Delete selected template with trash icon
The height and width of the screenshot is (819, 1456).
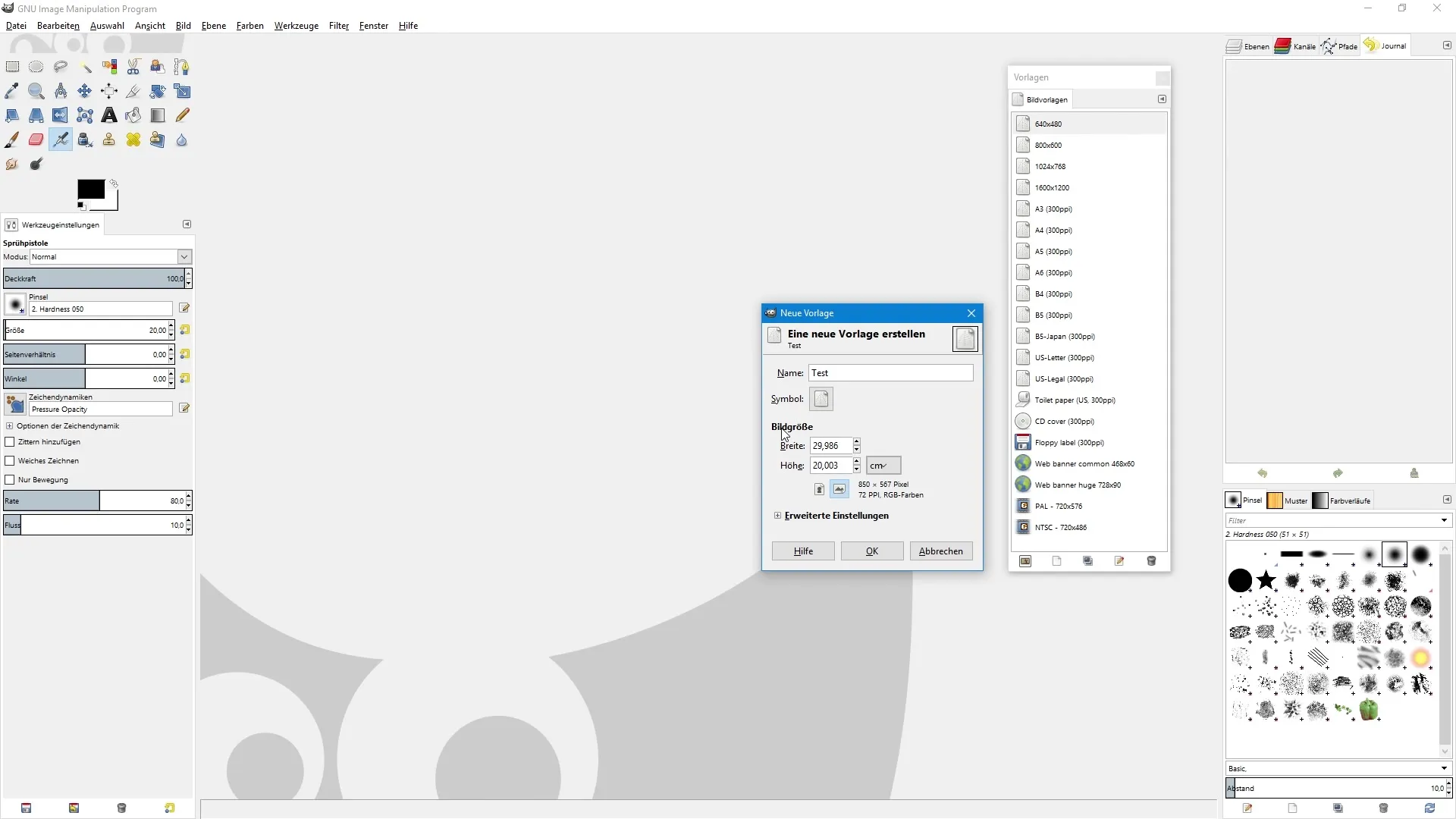[1151, 561]
